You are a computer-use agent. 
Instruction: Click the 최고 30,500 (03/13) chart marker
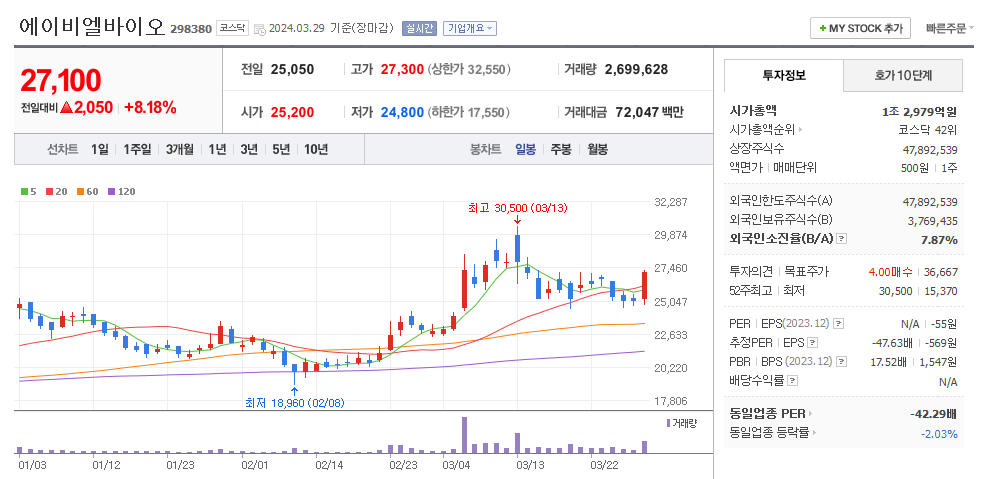(x=517, y=208)
